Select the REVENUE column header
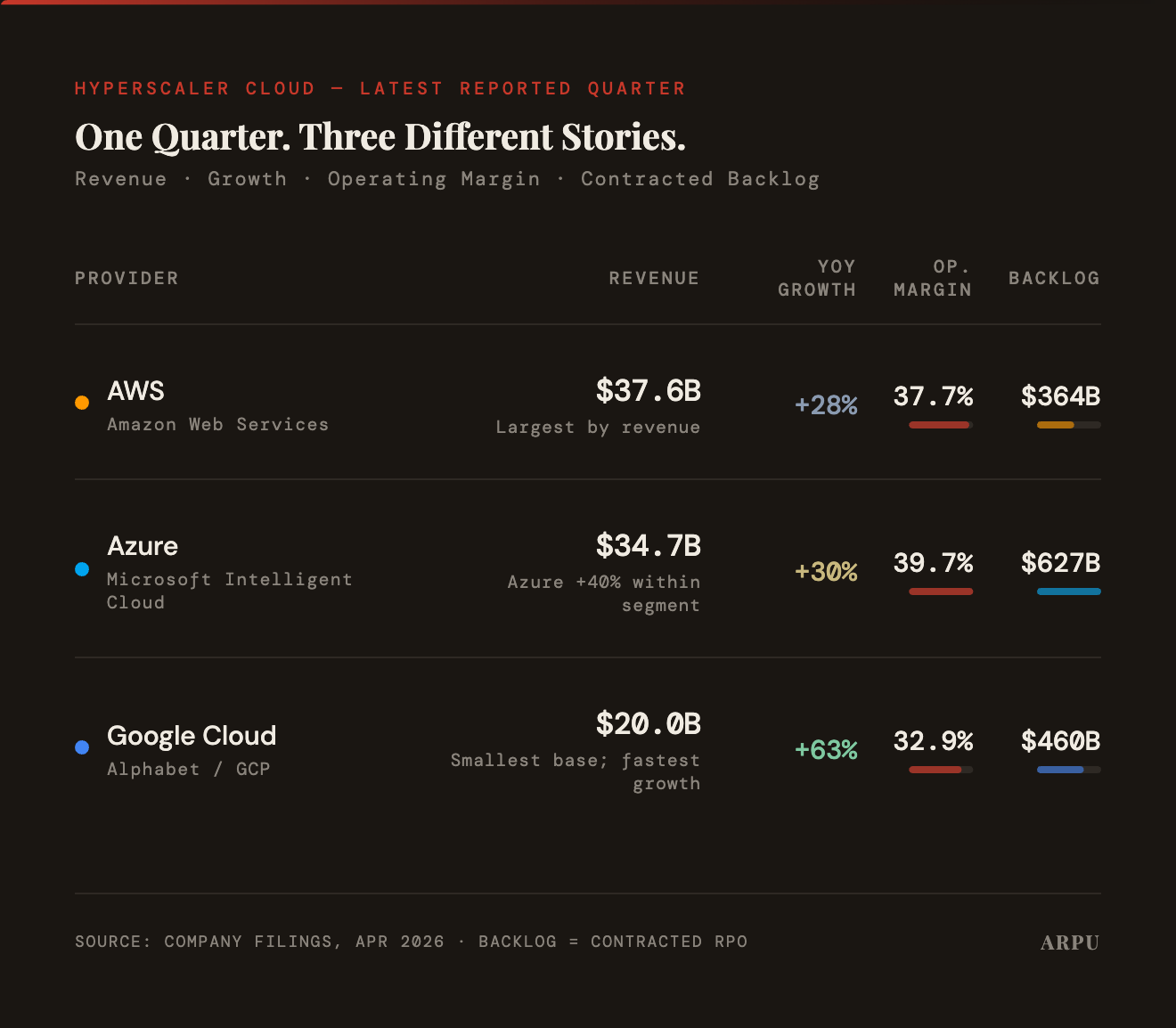The image size is (1176, 1028). [x=654, y=278]
